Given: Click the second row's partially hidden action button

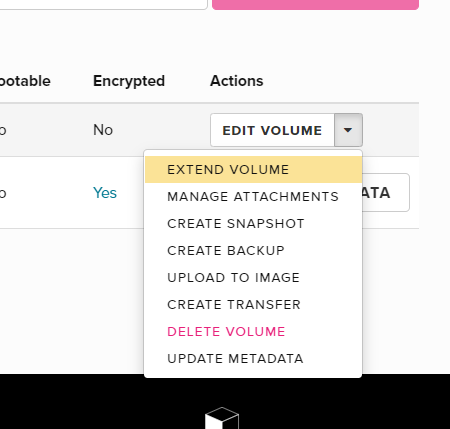Looking at the screenshot, I should [x=386, y=192].
